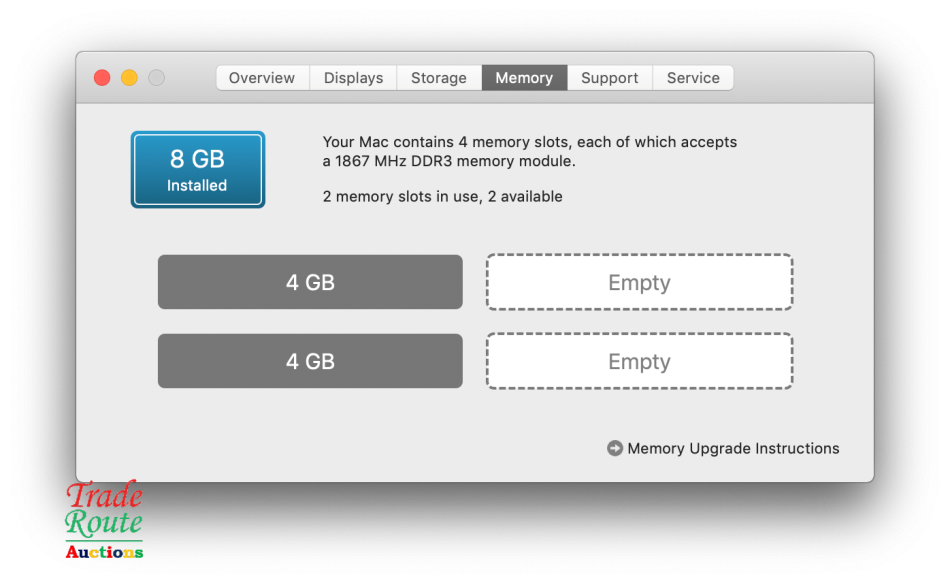
Task: Select the Memory tab
Action: (524, 78)
